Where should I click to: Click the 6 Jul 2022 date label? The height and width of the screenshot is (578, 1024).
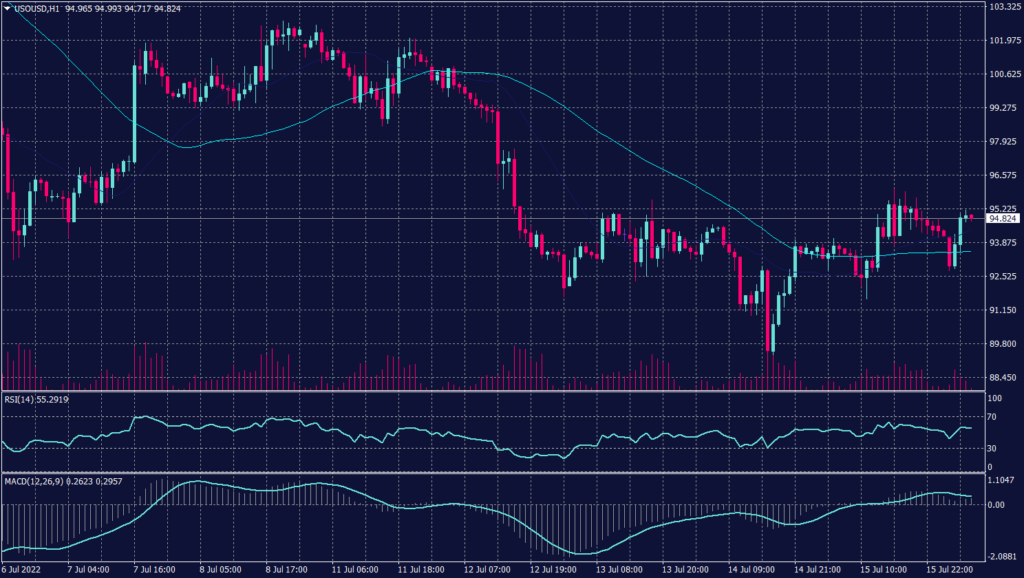click(24, 570)
